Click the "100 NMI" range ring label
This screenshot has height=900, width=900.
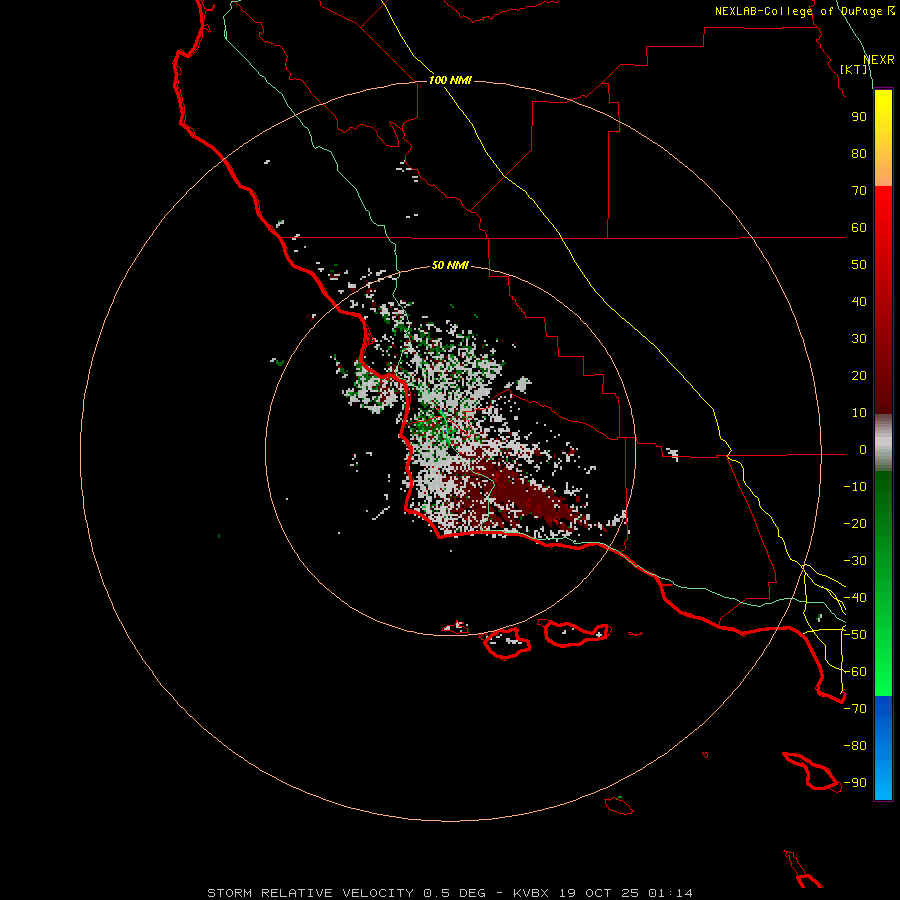(x=450, y=80)
